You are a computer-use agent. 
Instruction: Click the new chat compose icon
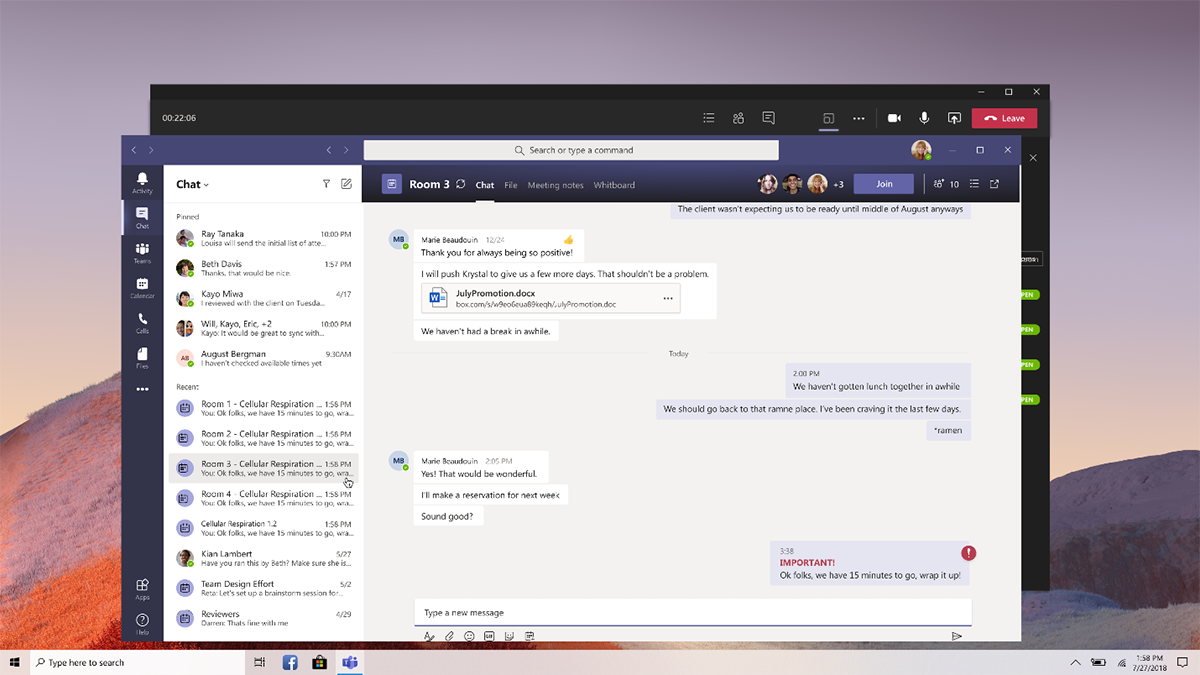346,184
